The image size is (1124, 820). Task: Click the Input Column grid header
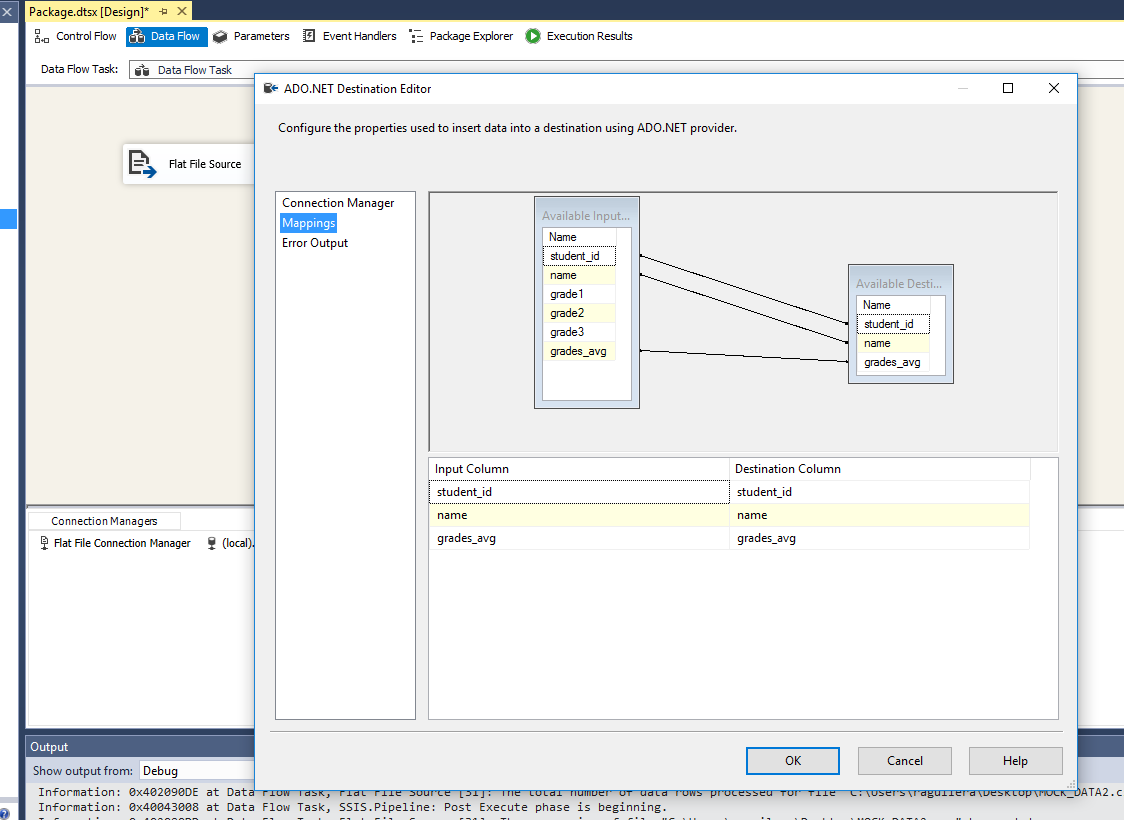click(579, 469)
